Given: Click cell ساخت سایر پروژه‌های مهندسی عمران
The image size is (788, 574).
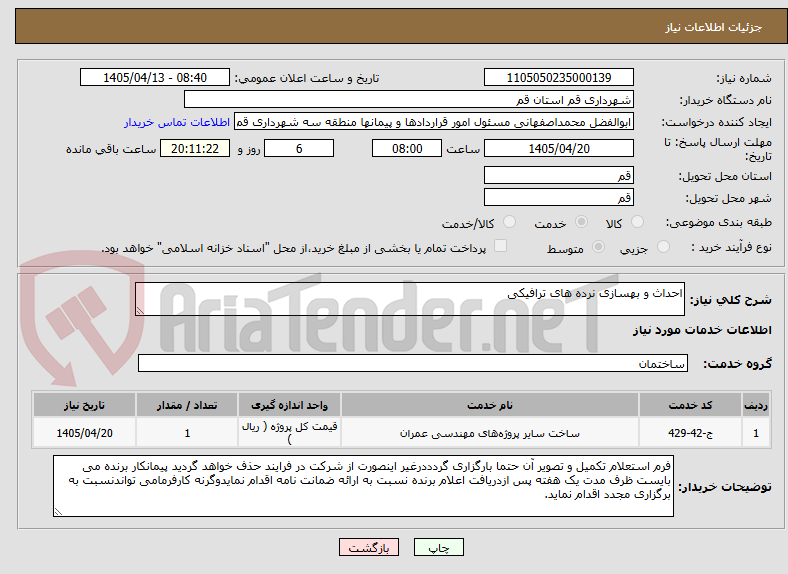Looking at the screenshot, I should coord(490,433).
